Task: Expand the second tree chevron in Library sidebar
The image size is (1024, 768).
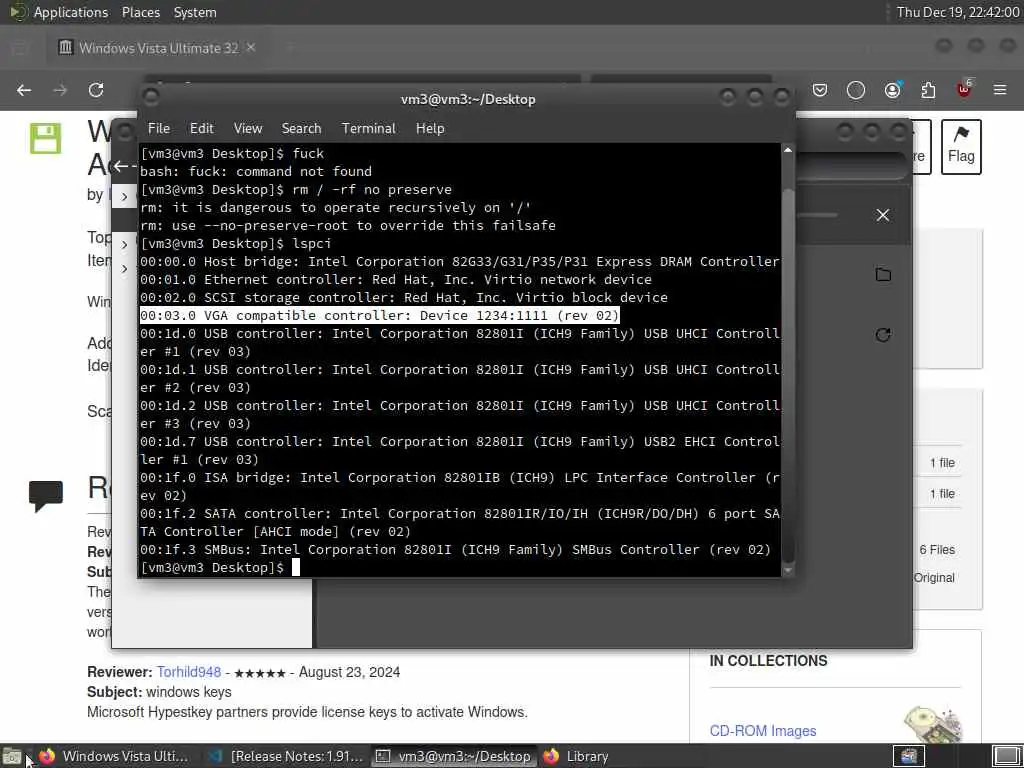Action: pos(125,245)
